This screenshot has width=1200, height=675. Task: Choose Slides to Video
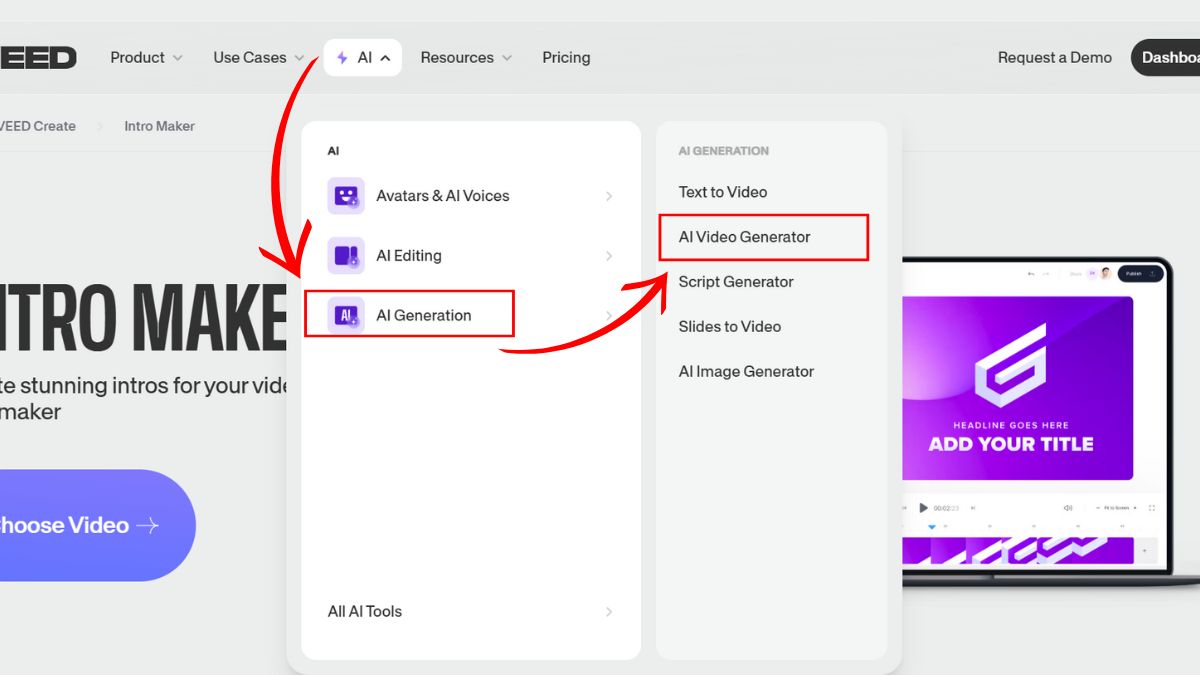pyautogui.click(x=730, y=327)
